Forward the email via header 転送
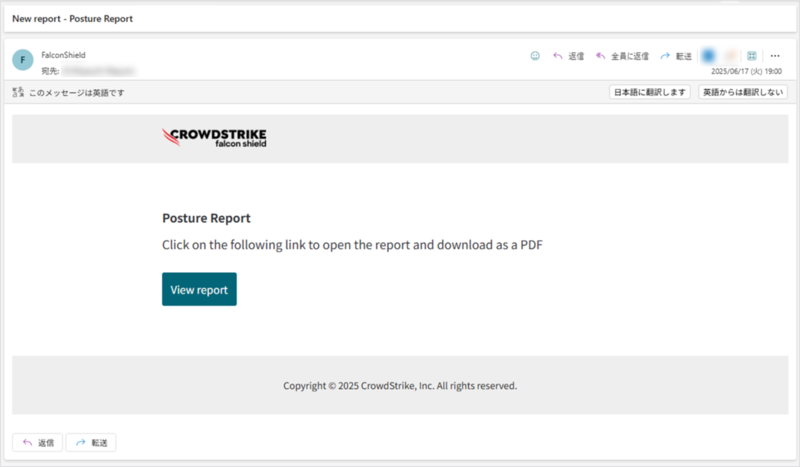Viewport: 800px width, 467px height. pyautogui.click(x=676, y=56)
